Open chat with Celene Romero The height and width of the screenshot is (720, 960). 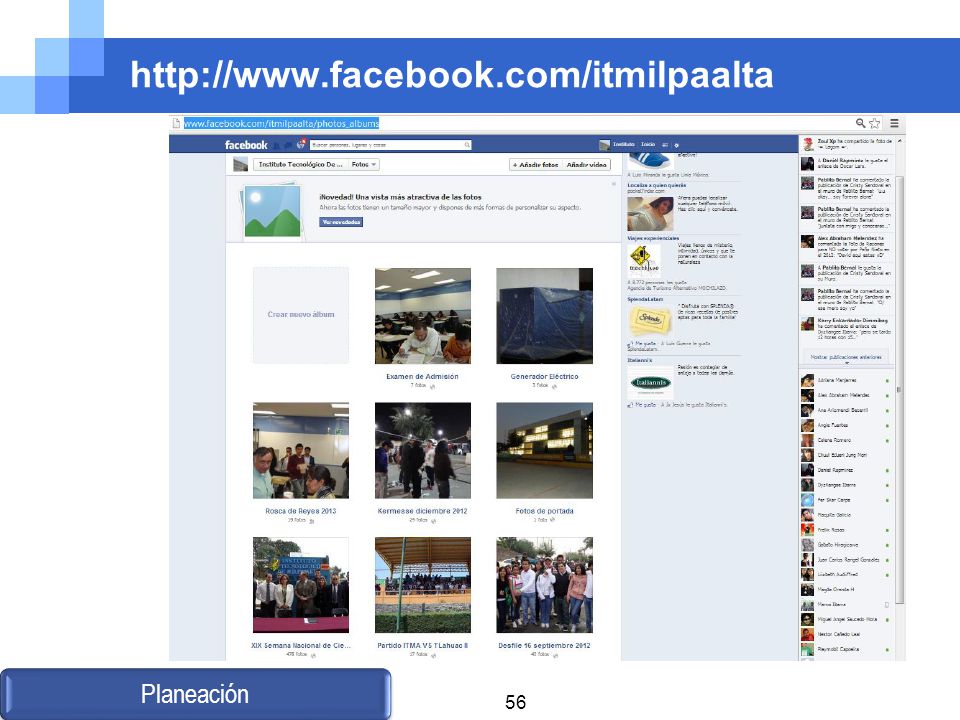[847, 440]
